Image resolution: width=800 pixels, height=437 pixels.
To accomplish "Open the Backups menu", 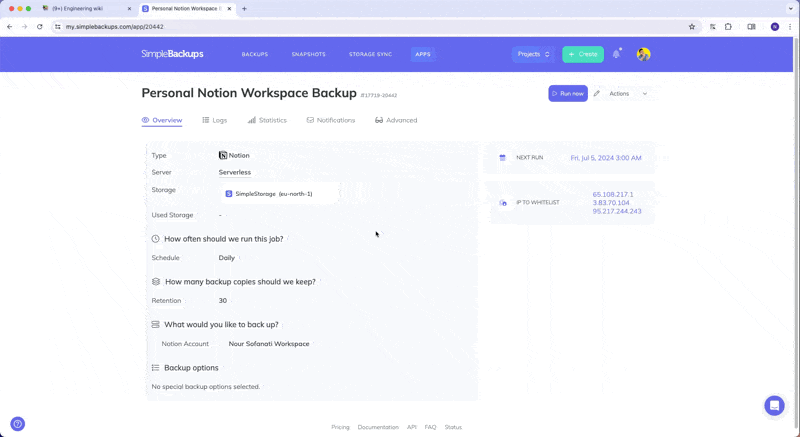I will [255, 54].
